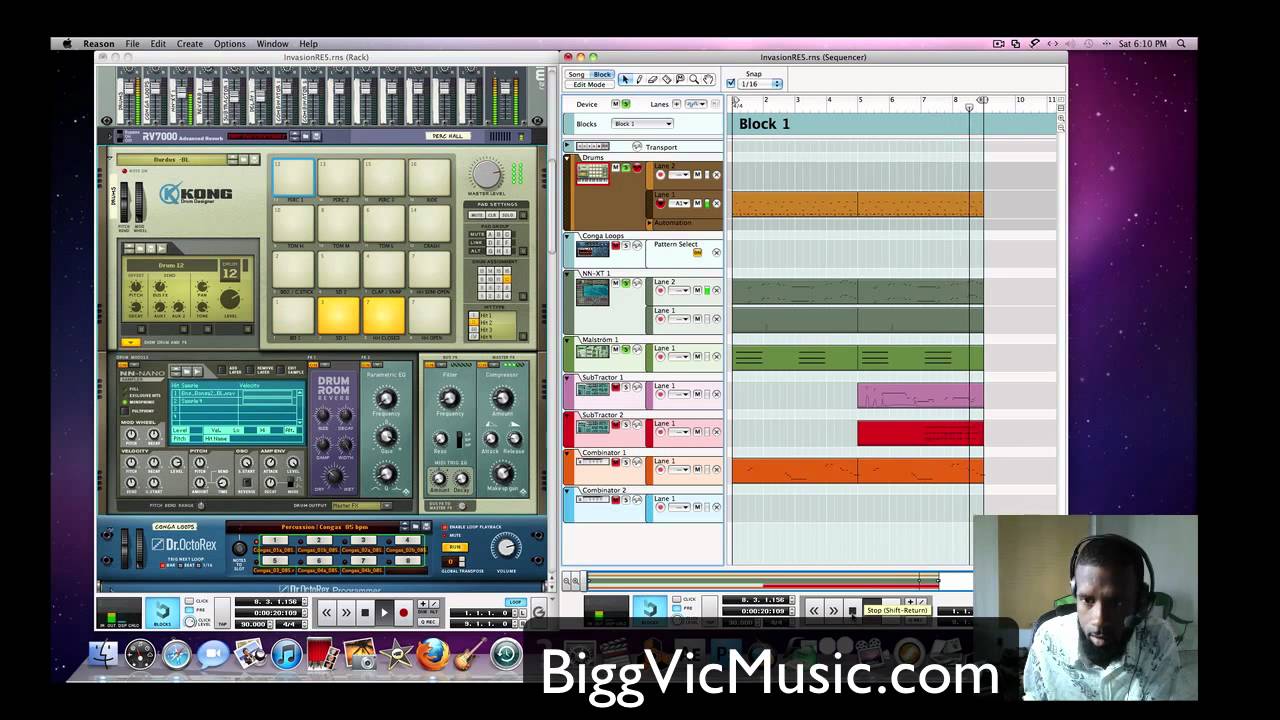Click the SubTractor 1 device icon
1280x720 pixels.
pos(592,389)
